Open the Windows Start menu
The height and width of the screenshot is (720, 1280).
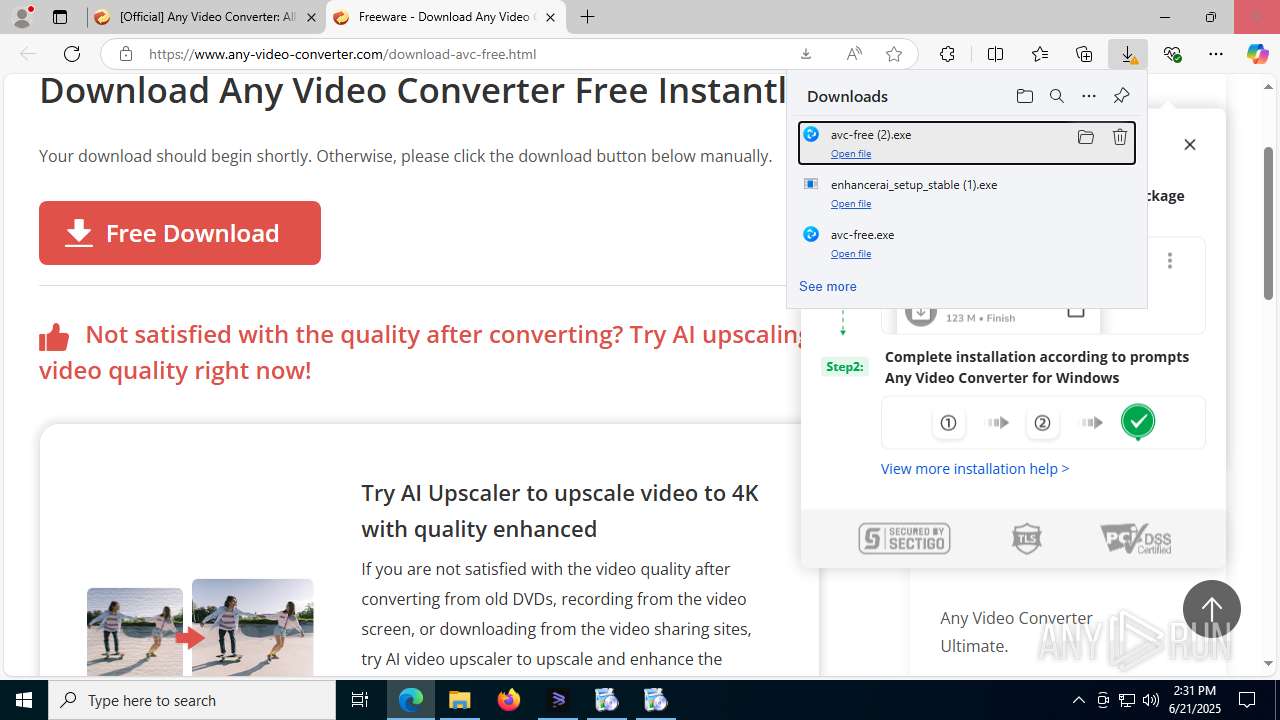click(24, 700)
